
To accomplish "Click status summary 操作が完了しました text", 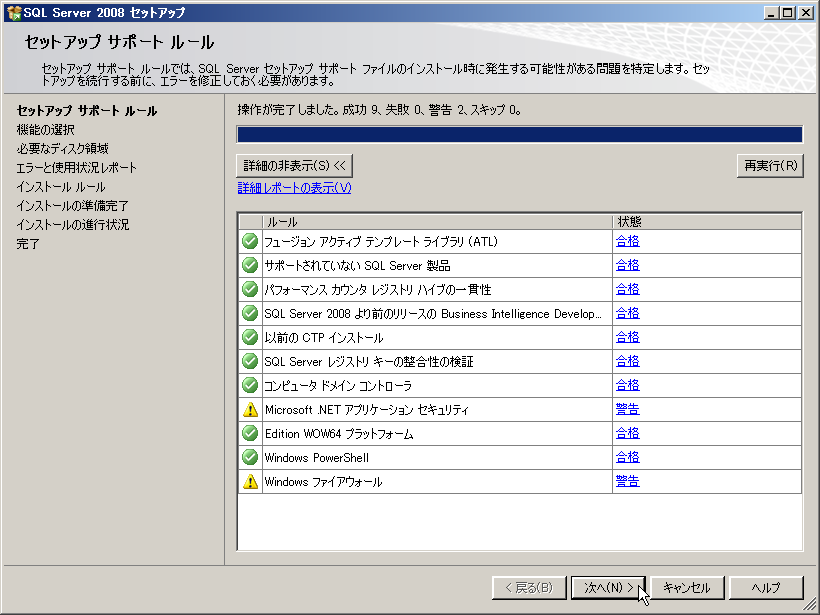I will (x=379, y=110).
